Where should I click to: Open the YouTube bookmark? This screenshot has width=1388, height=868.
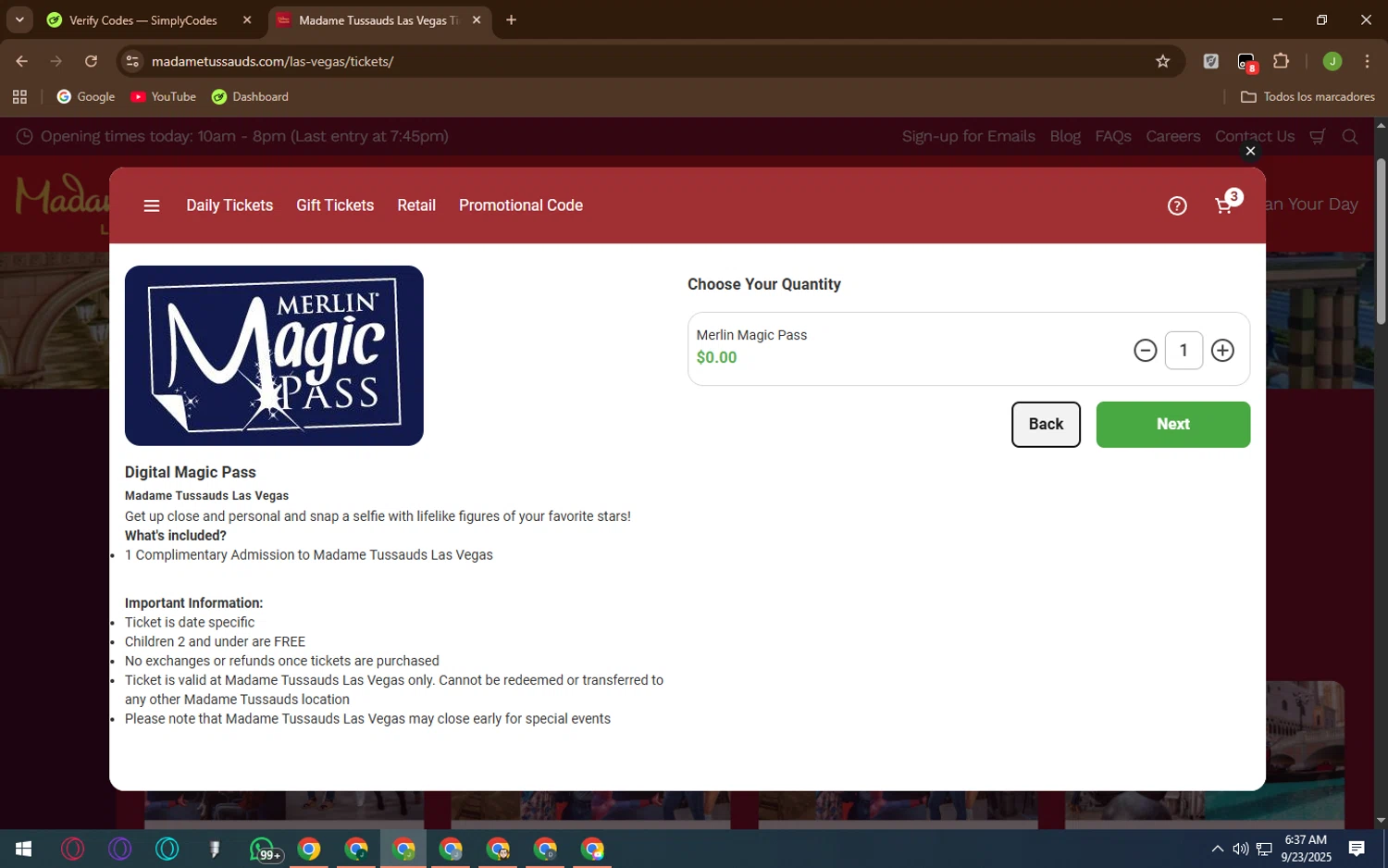pyautogui.click(x=164, y=97)
